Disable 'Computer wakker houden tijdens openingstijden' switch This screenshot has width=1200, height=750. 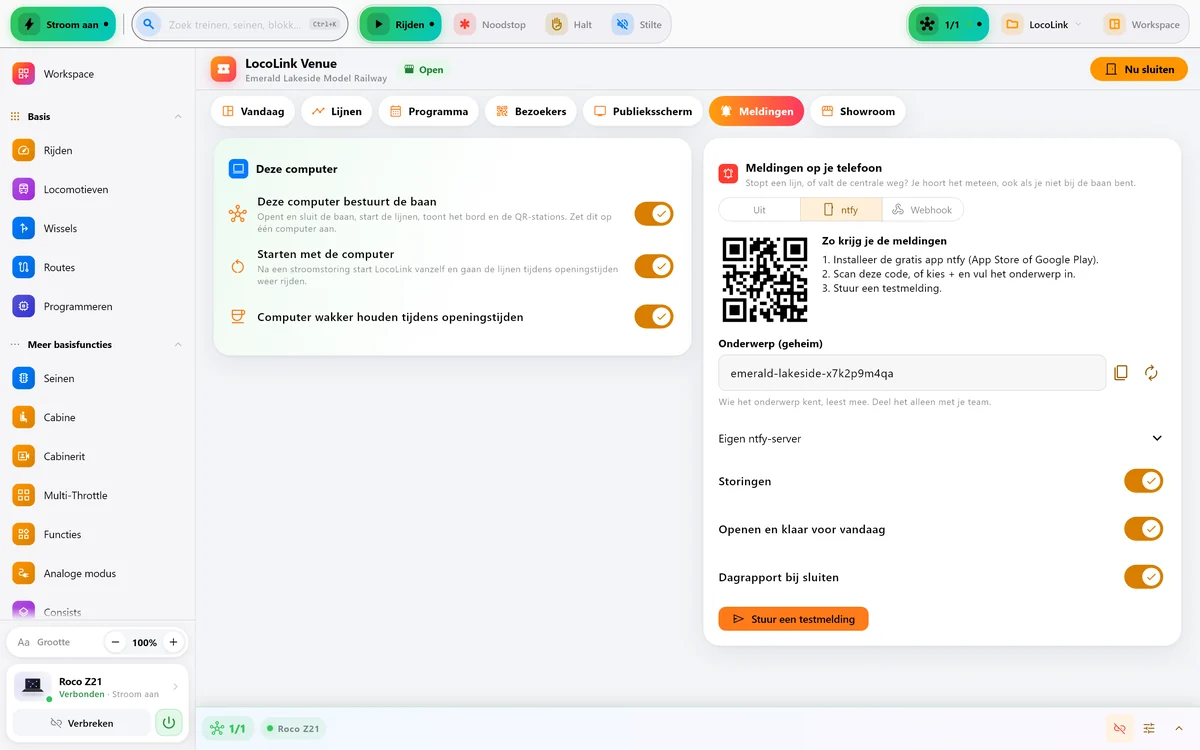coord(654,317)
